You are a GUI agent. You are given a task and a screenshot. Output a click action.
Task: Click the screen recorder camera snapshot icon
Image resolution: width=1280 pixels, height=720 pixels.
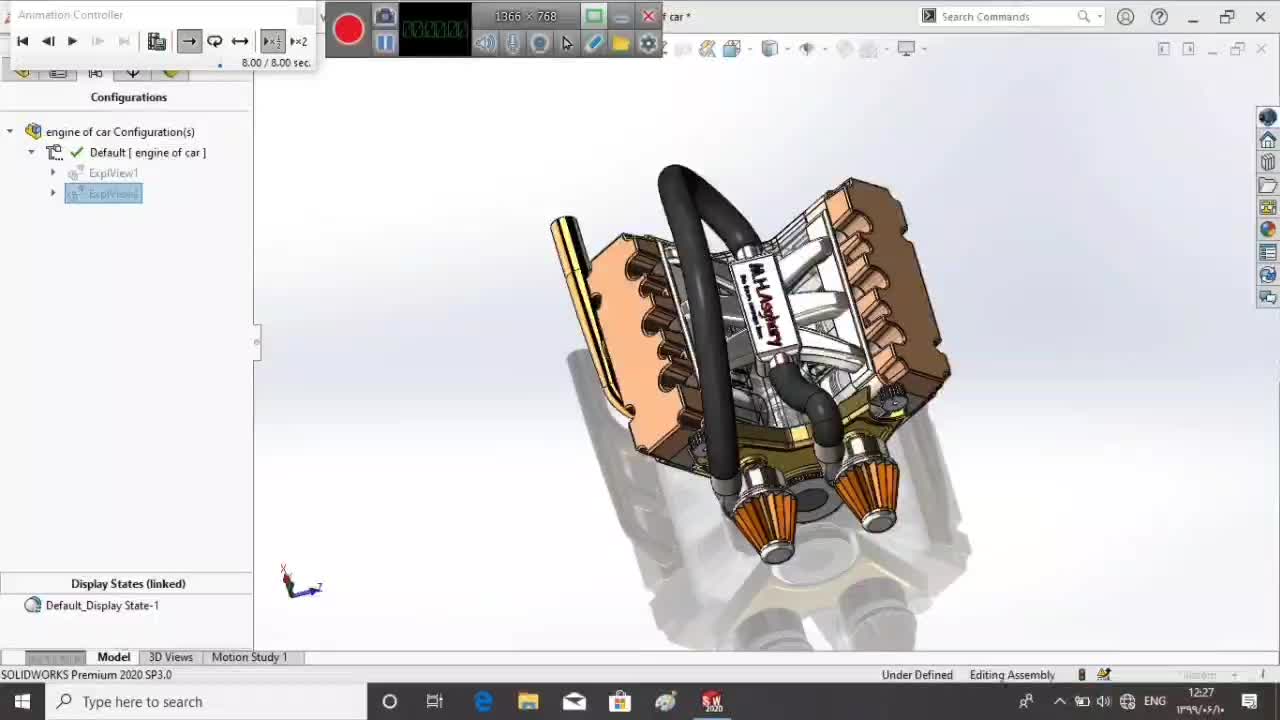[x=385, y=17]
